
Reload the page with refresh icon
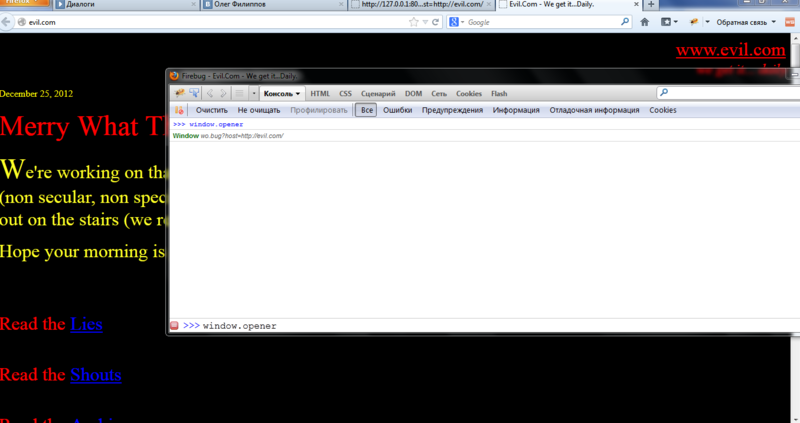pos(435,22)
